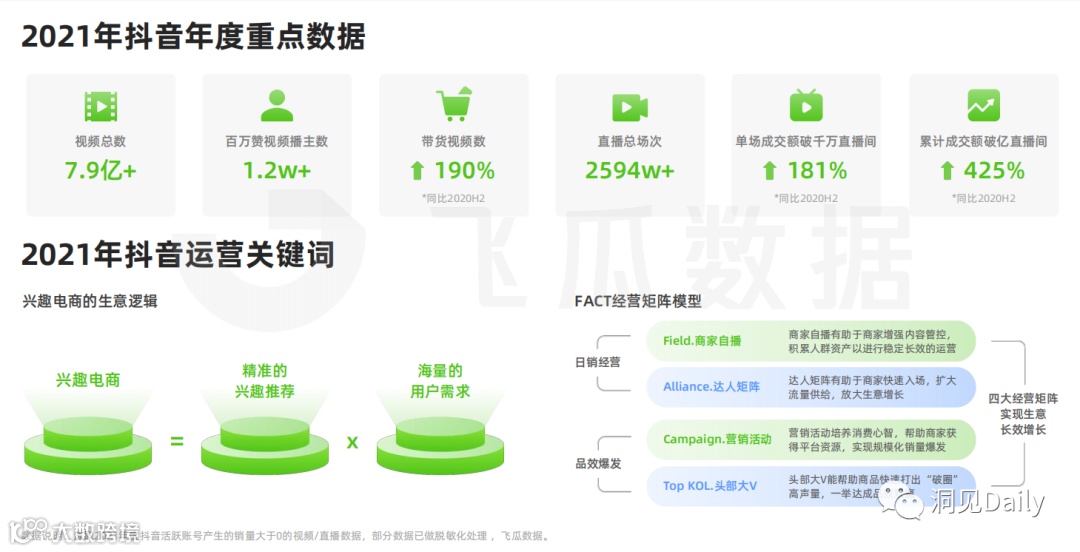This screenshot has width=1080, height=552.
Task: Click the *同比2020H2 note under 425%
Action: [984, 198]
